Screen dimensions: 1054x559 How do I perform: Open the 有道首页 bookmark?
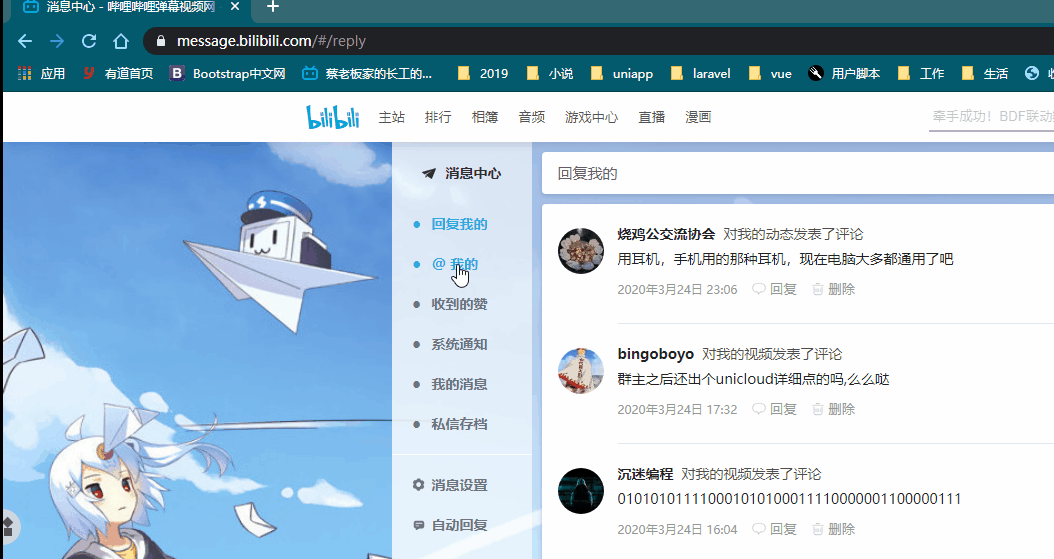118,73
